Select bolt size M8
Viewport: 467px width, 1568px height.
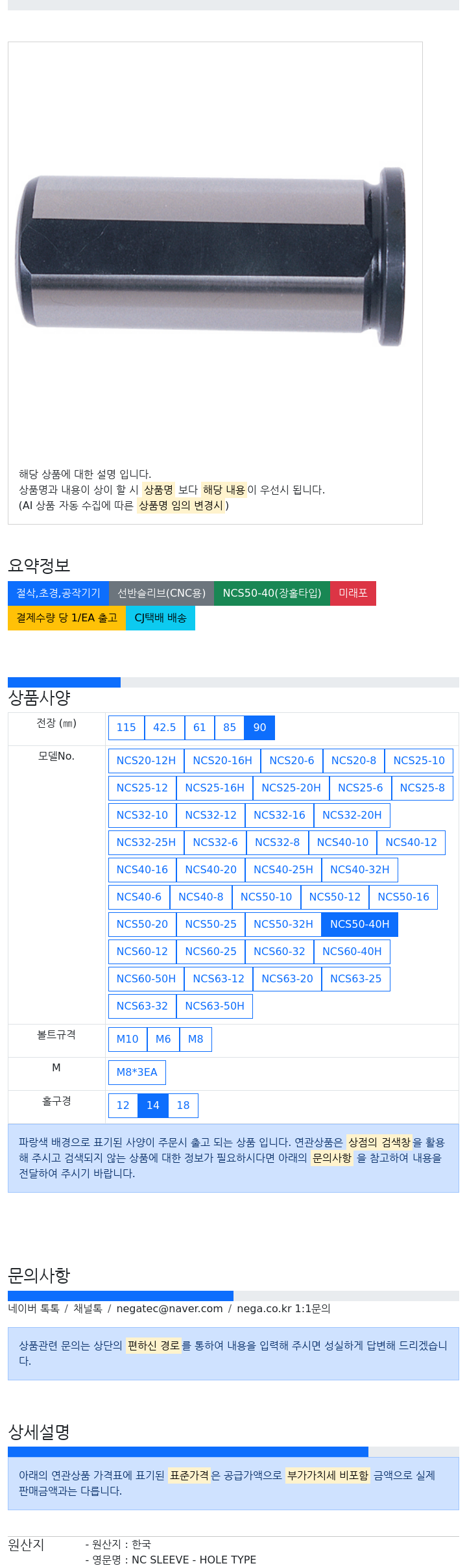[195, 1039]
